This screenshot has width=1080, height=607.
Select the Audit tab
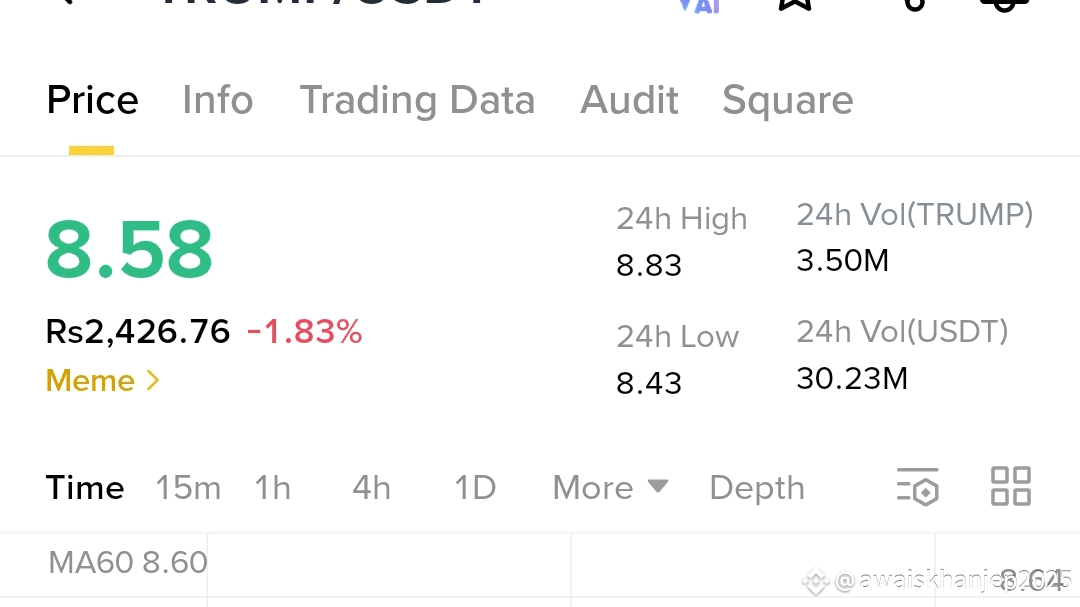click(629, 100)
